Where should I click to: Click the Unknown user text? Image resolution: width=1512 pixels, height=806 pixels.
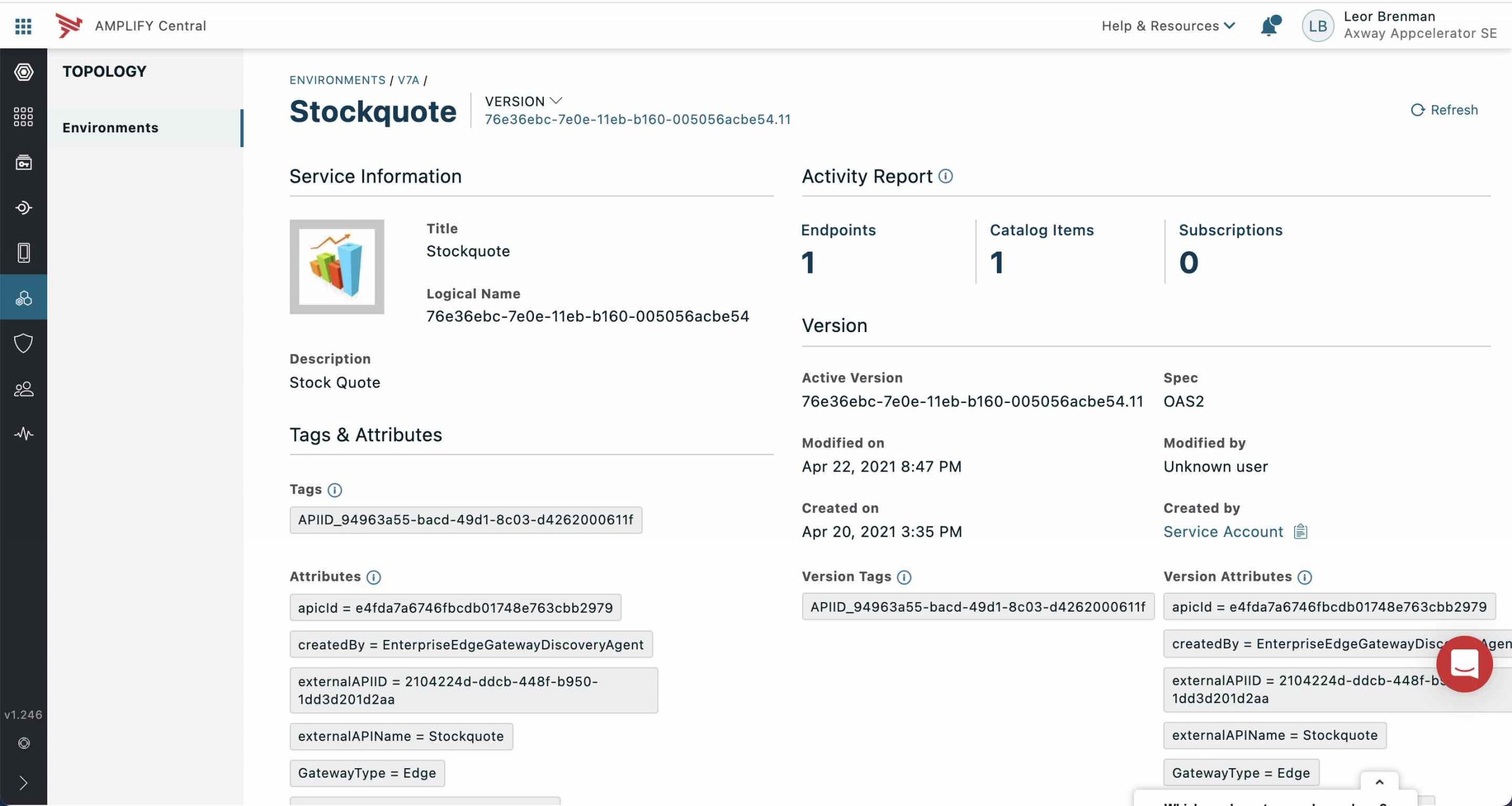pos(1216,467)
